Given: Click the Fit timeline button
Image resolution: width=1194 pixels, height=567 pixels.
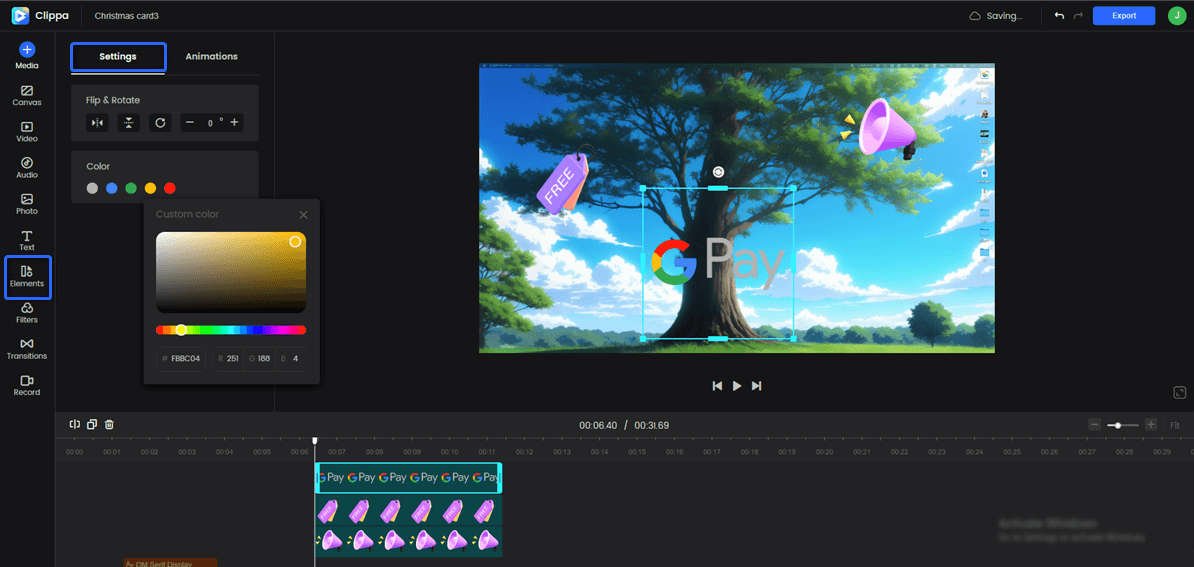Looking at the screenshot, I should coord(1175,425).
